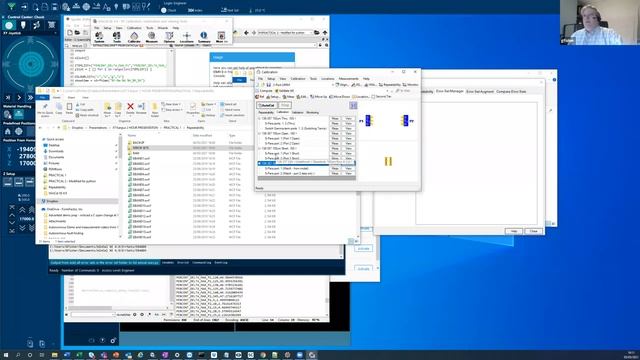Open the View tab in File Explorer
The height and width of the screenshot is (360, 640).
[x=85, y=98]
